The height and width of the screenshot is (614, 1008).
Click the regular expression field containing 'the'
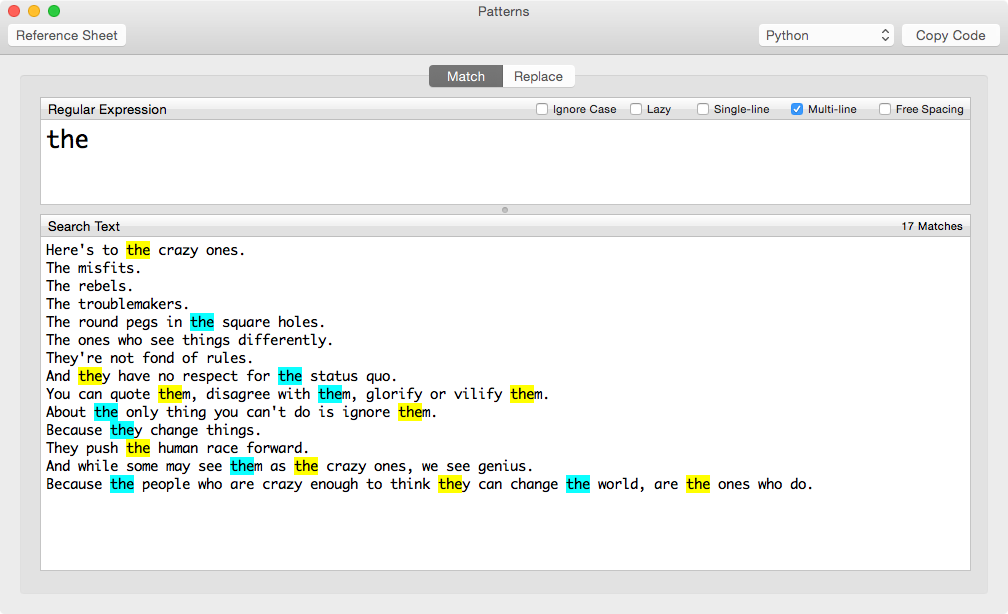[x=505, y=162]
